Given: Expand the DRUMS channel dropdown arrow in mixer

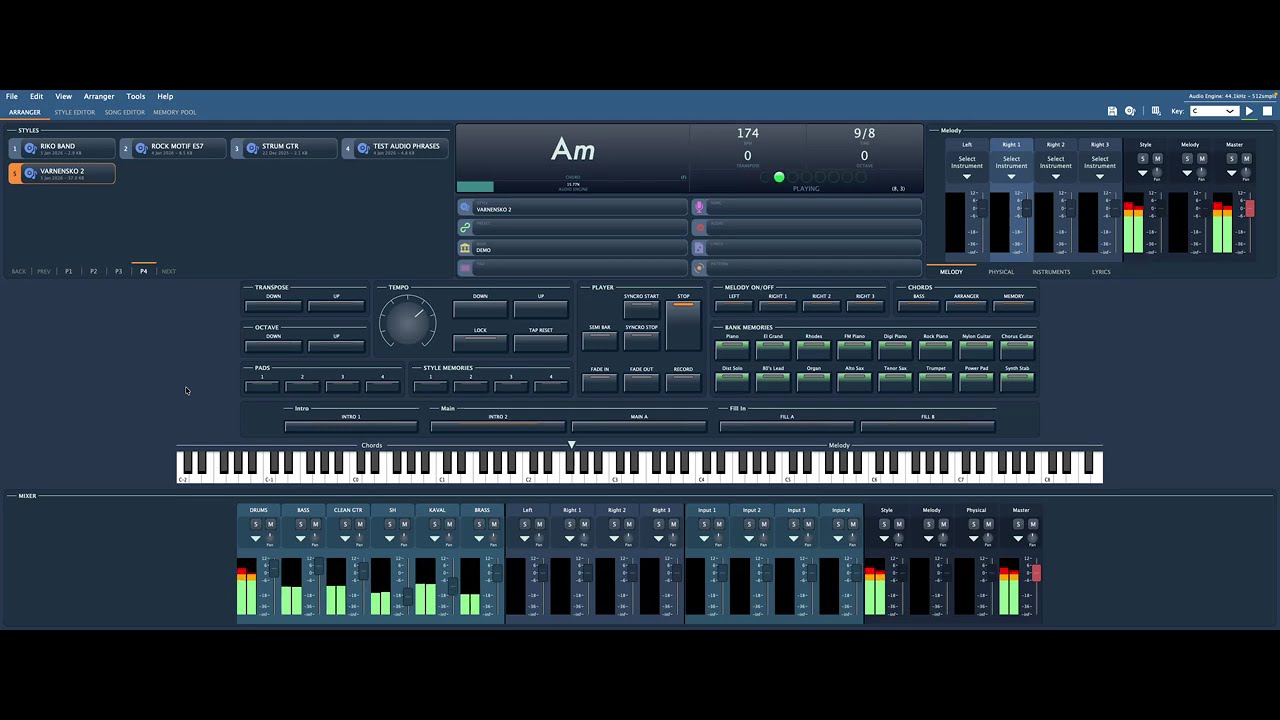Looking at the screenshot, I should coord(255,539).
